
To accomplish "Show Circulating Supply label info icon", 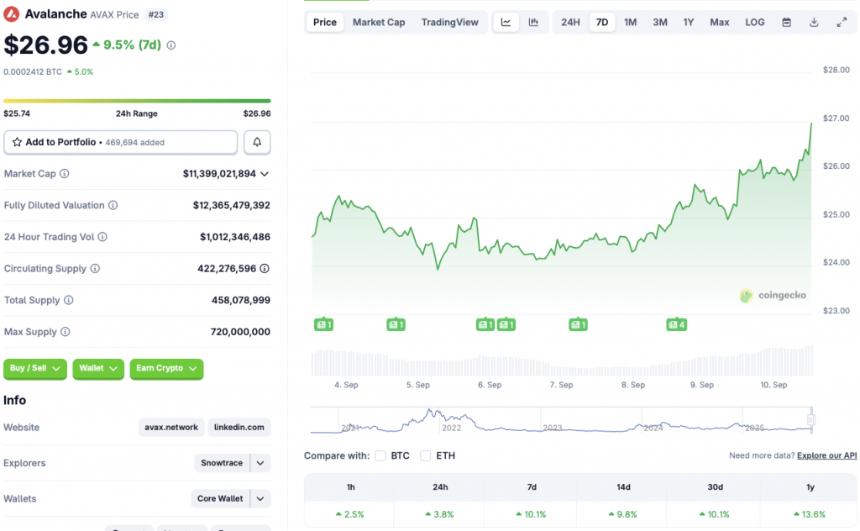I will click(95, 268).
